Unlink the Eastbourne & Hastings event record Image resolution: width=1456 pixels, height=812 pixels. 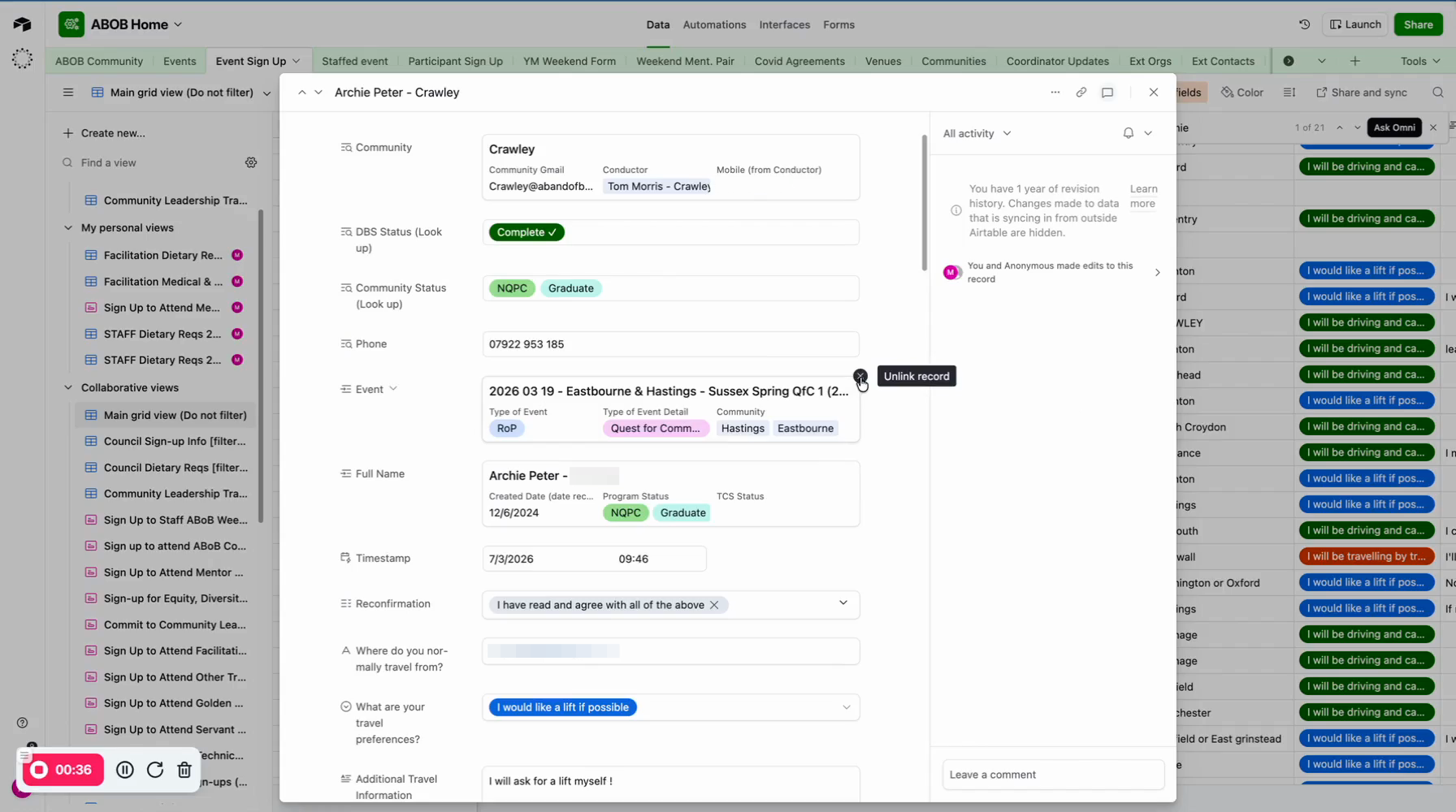860,376
